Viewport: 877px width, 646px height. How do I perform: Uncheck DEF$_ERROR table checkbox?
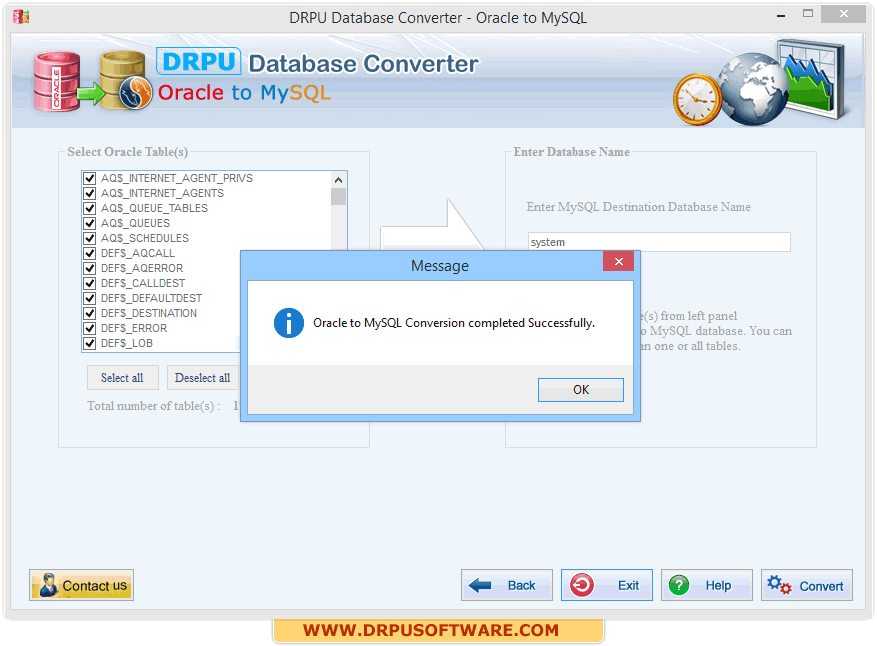tap(89, 328)
